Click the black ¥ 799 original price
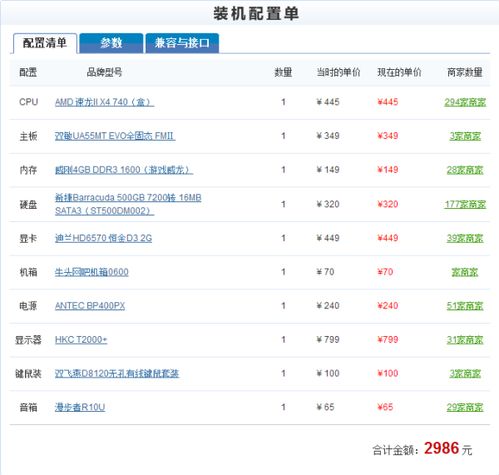 (328, 340)
